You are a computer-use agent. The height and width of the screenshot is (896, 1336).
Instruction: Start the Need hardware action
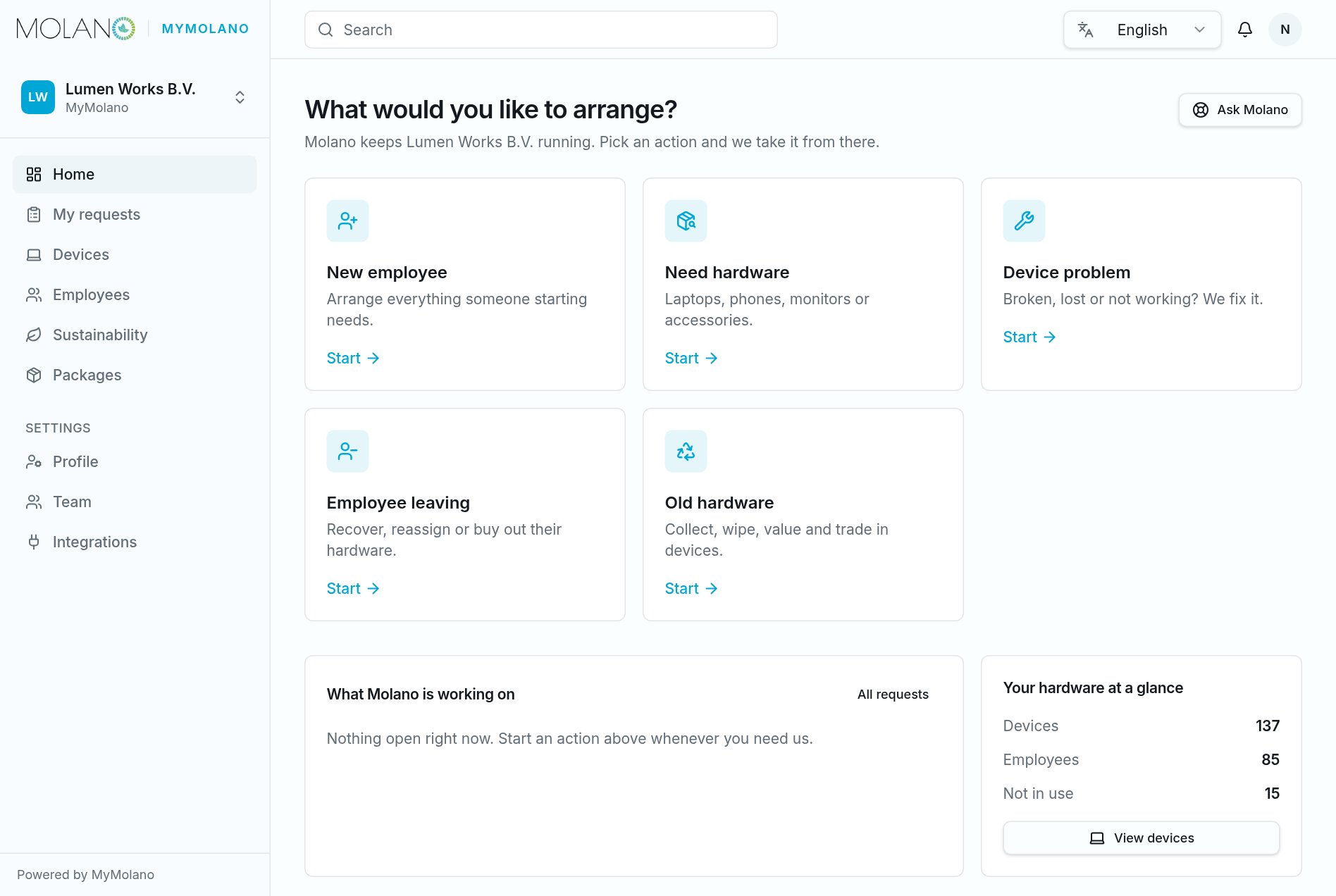(691, 358)
